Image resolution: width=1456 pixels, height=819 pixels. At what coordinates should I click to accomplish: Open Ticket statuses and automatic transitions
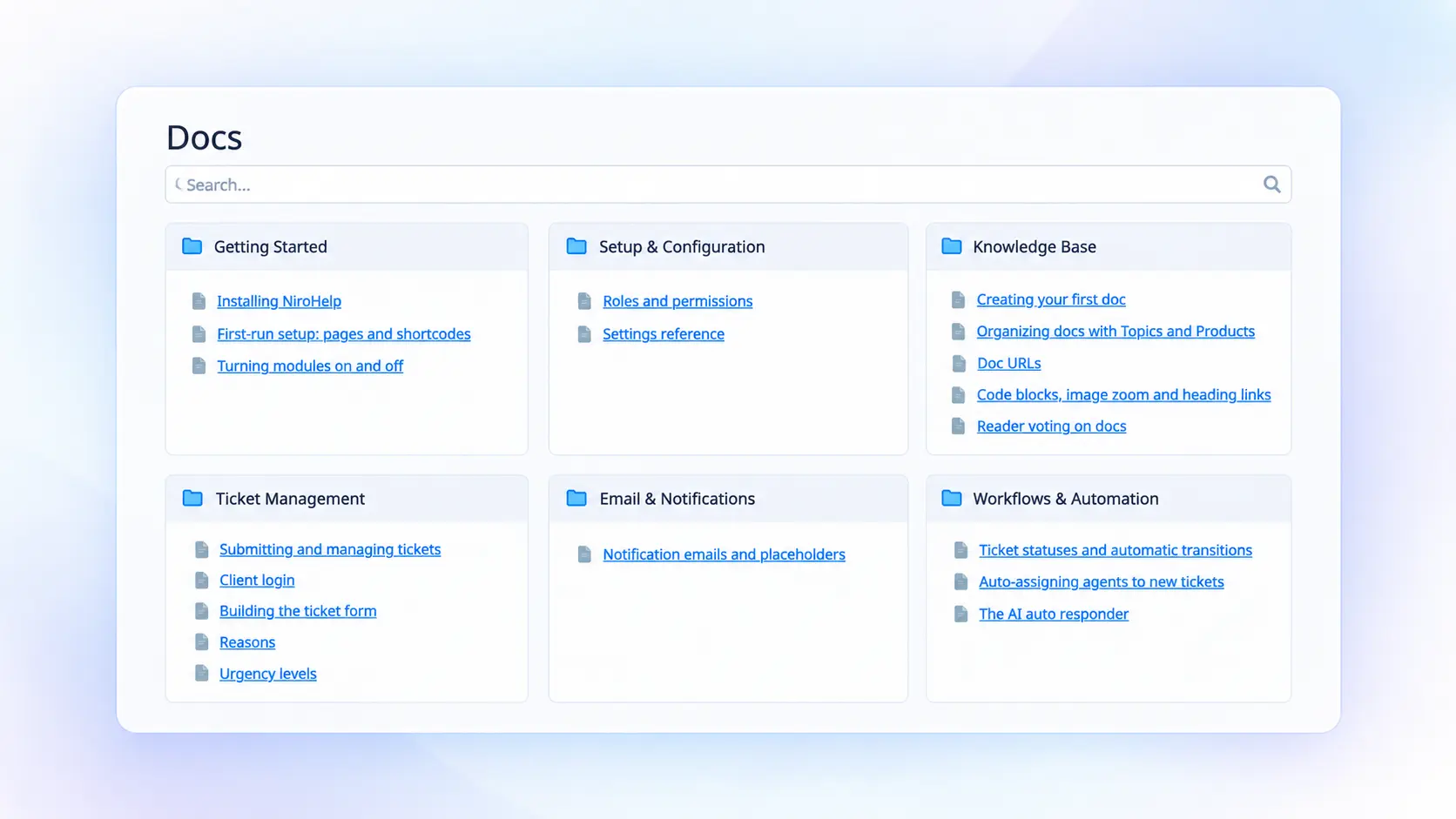coord(1116,550)
